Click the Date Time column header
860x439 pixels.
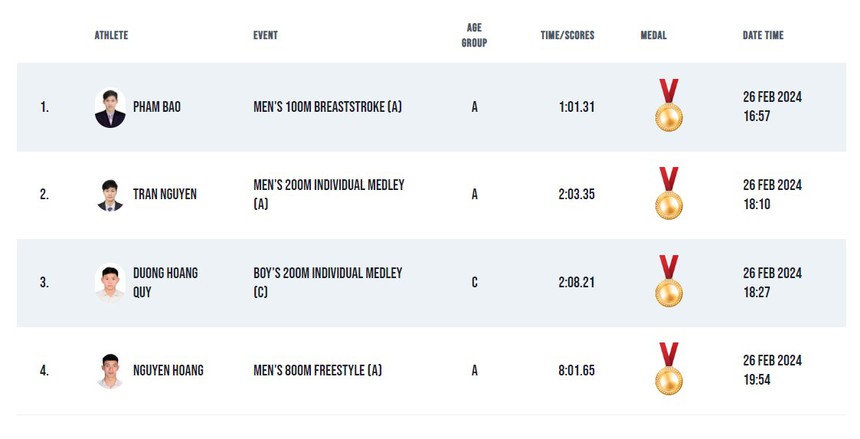click(x=763, y=36)
